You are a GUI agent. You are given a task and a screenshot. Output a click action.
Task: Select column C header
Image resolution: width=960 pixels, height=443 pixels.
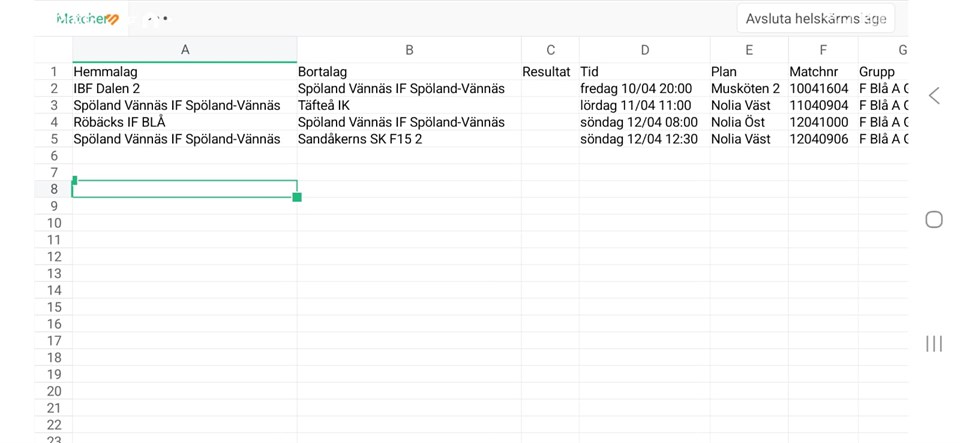[x=550, y=50]
